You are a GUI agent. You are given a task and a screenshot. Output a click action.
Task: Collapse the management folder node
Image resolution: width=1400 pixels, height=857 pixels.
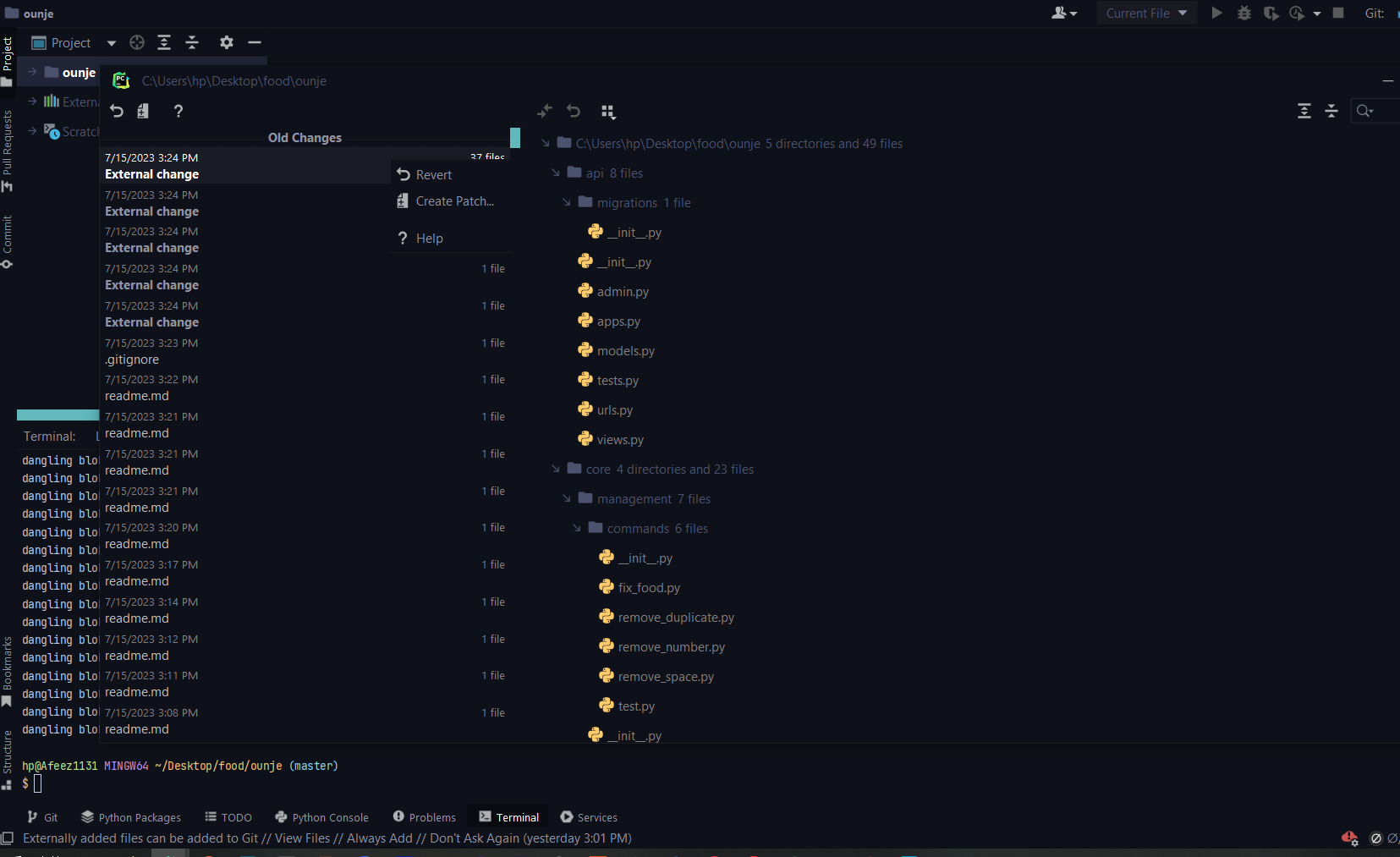pos(567,498)
